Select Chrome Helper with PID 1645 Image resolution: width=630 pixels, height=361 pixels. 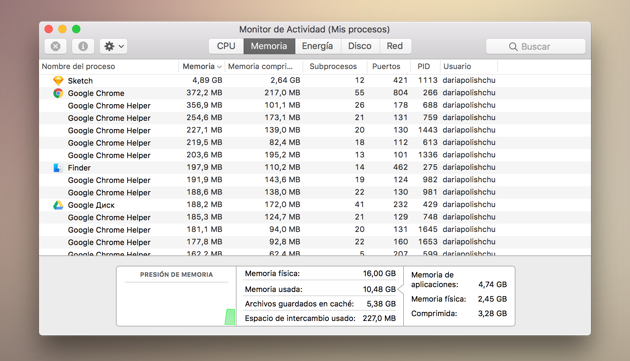point(315,230)
